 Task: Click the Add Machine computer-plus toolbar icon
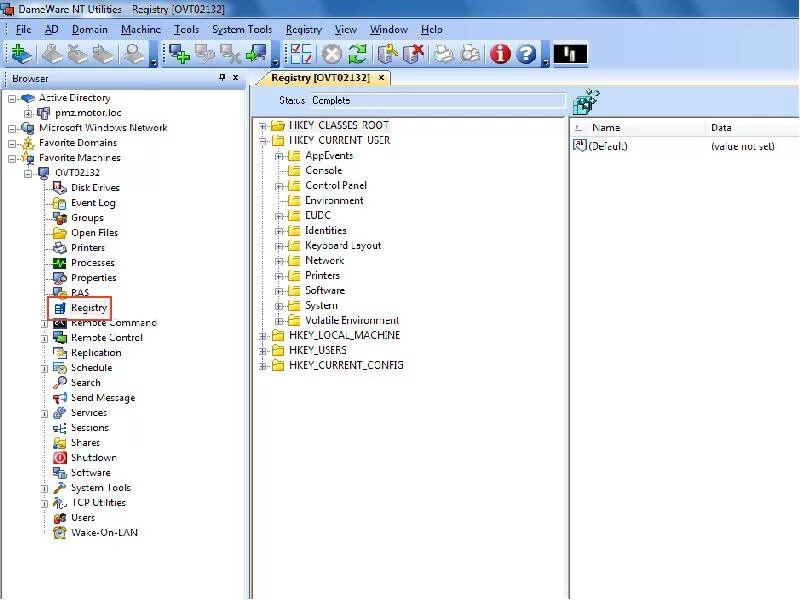point(179,54)
